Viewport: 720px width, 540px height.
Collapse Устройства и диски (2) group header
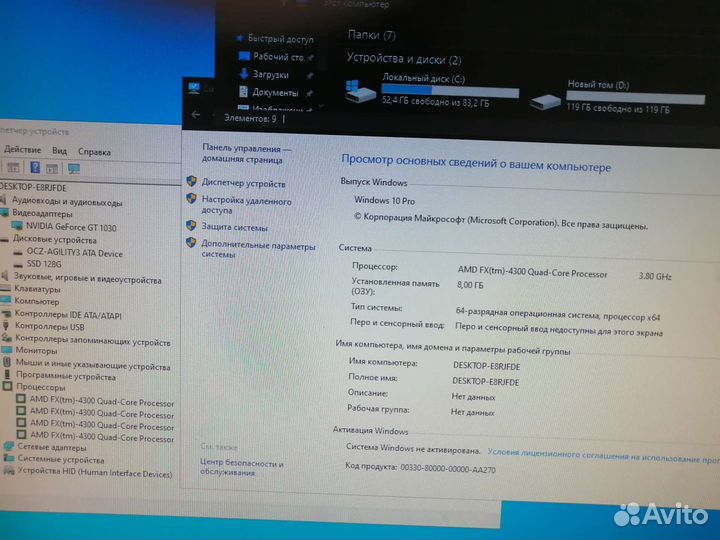403,59
